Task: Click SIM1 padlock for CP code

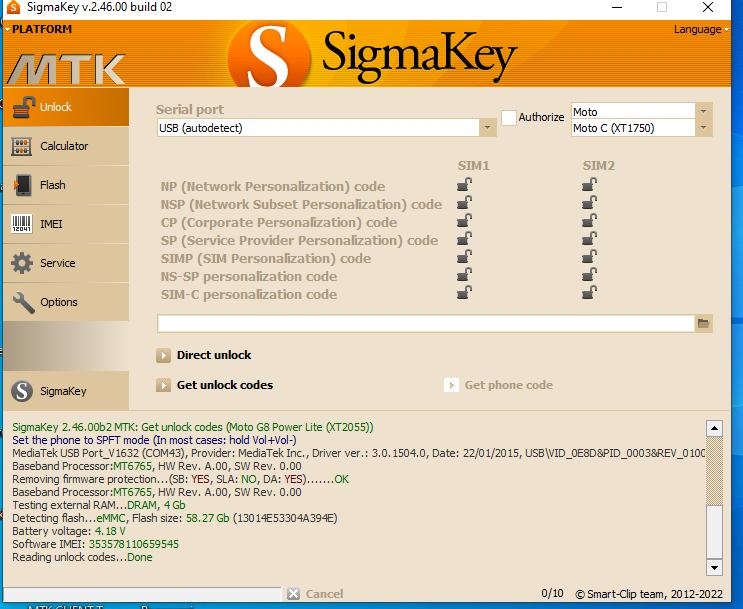Action: (464, 220)
